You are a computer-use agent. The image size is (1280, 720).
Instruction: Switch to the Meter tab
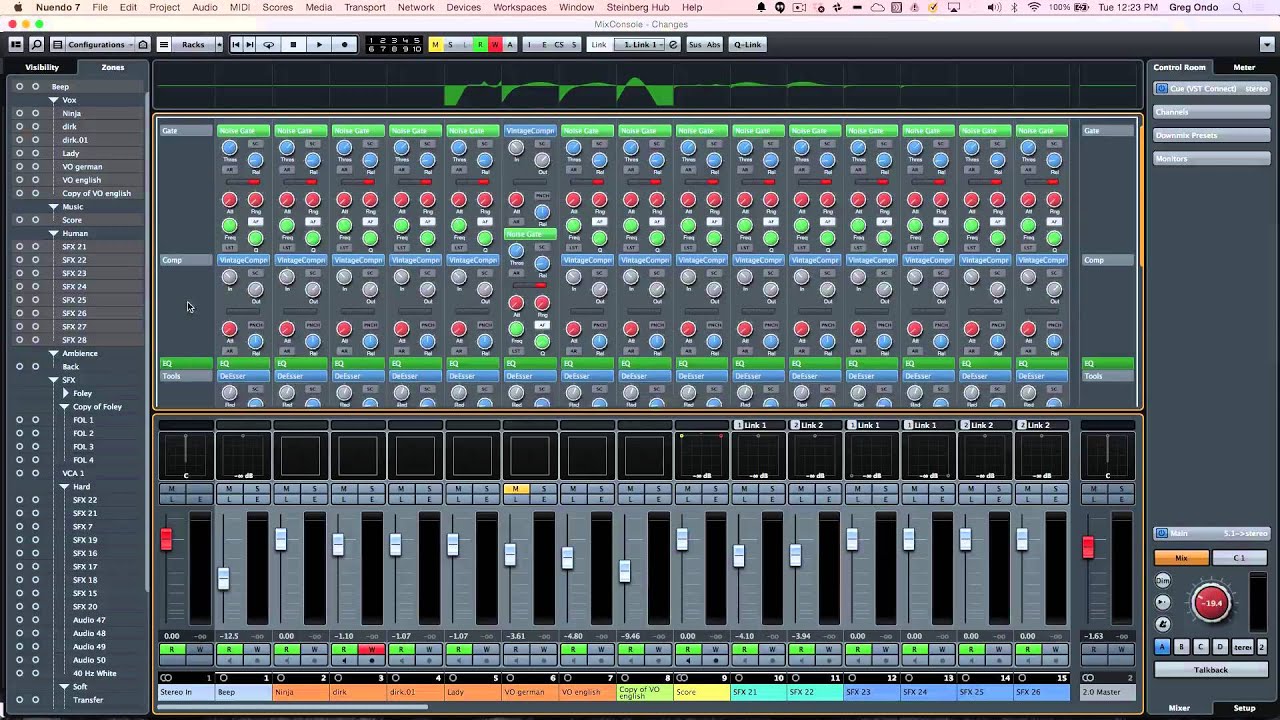click(1244, 67)
